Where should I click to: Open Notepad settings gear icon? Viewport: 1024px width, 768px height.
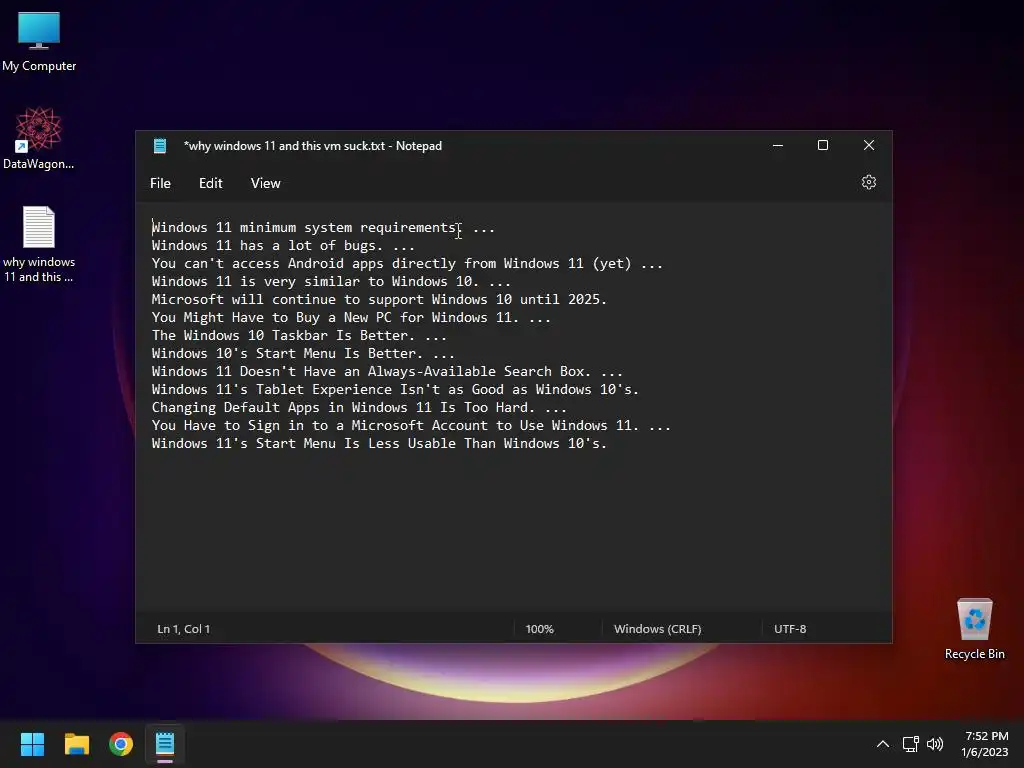868,183
